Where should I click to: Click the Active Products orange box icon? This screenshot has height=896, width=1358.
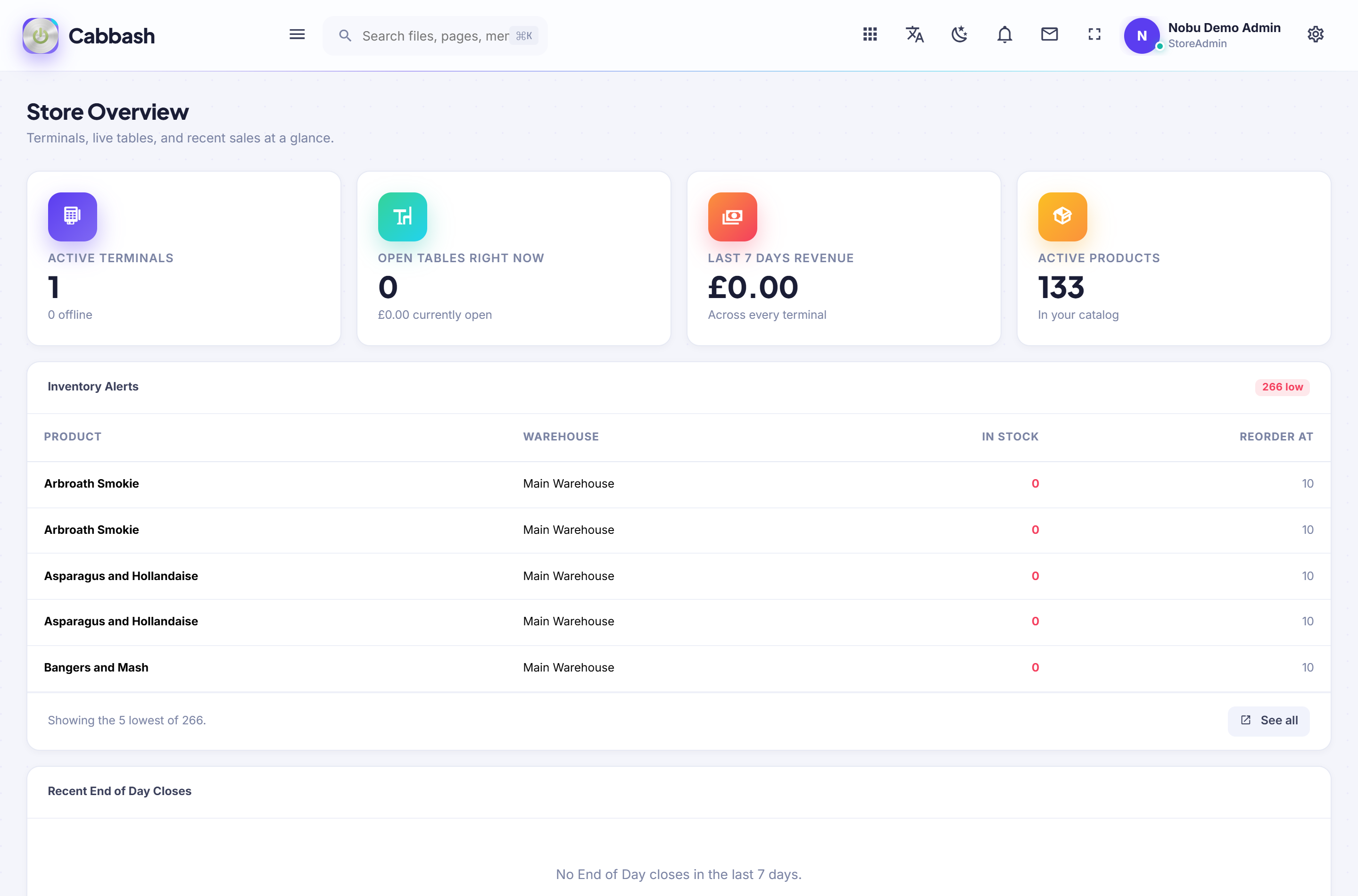[1062, 216]
